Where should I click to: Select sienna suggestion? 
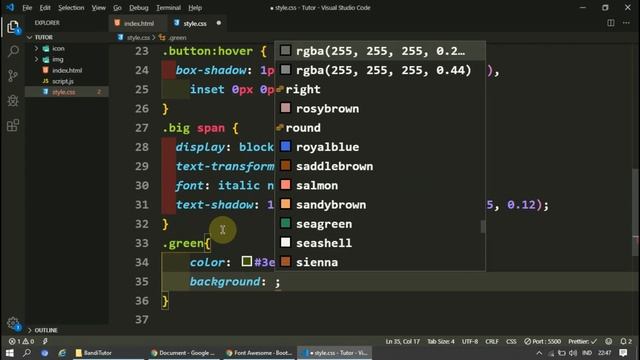click(x=380, y=262)
